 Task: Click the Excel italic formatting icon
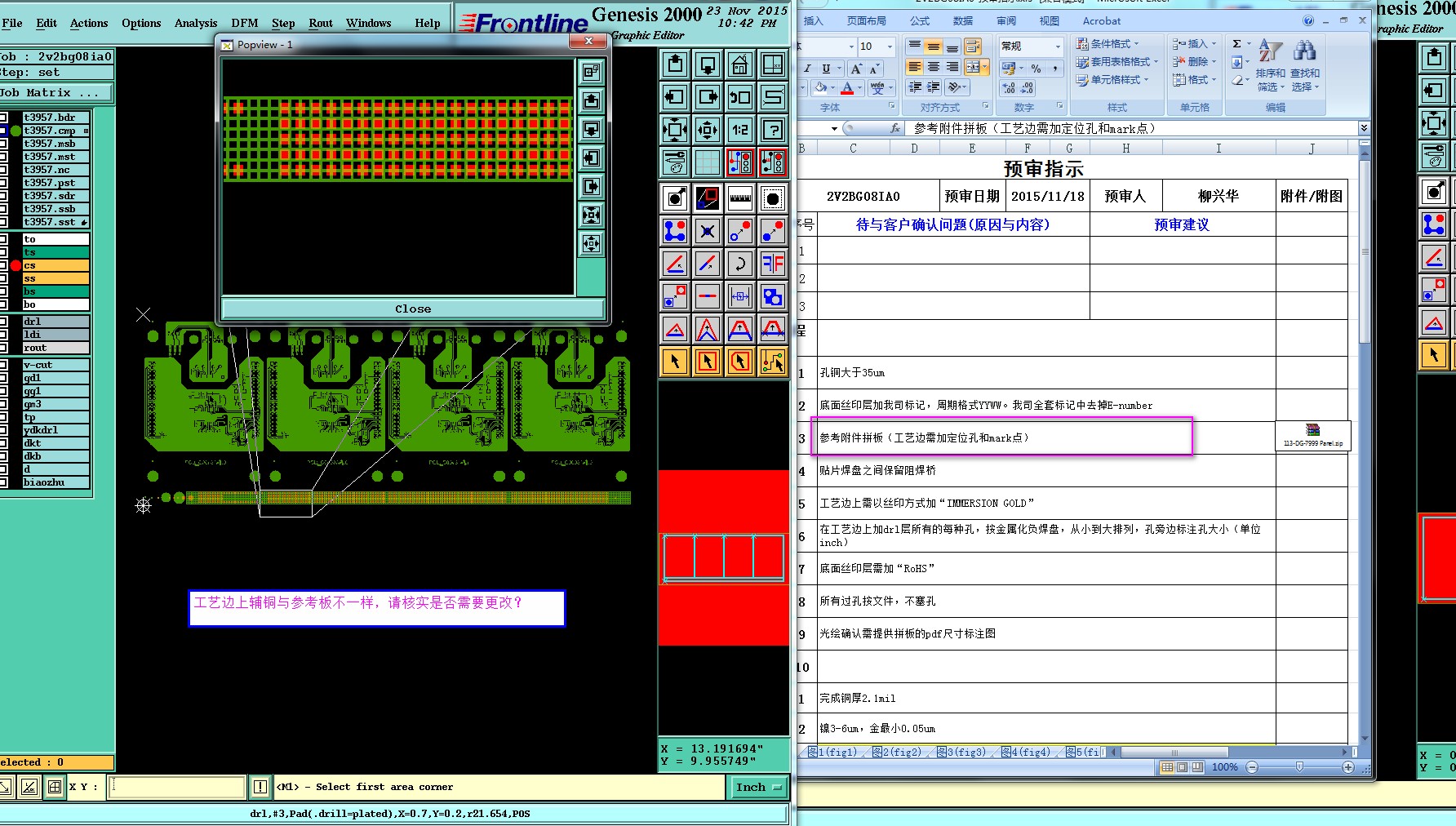pos(807,69)
